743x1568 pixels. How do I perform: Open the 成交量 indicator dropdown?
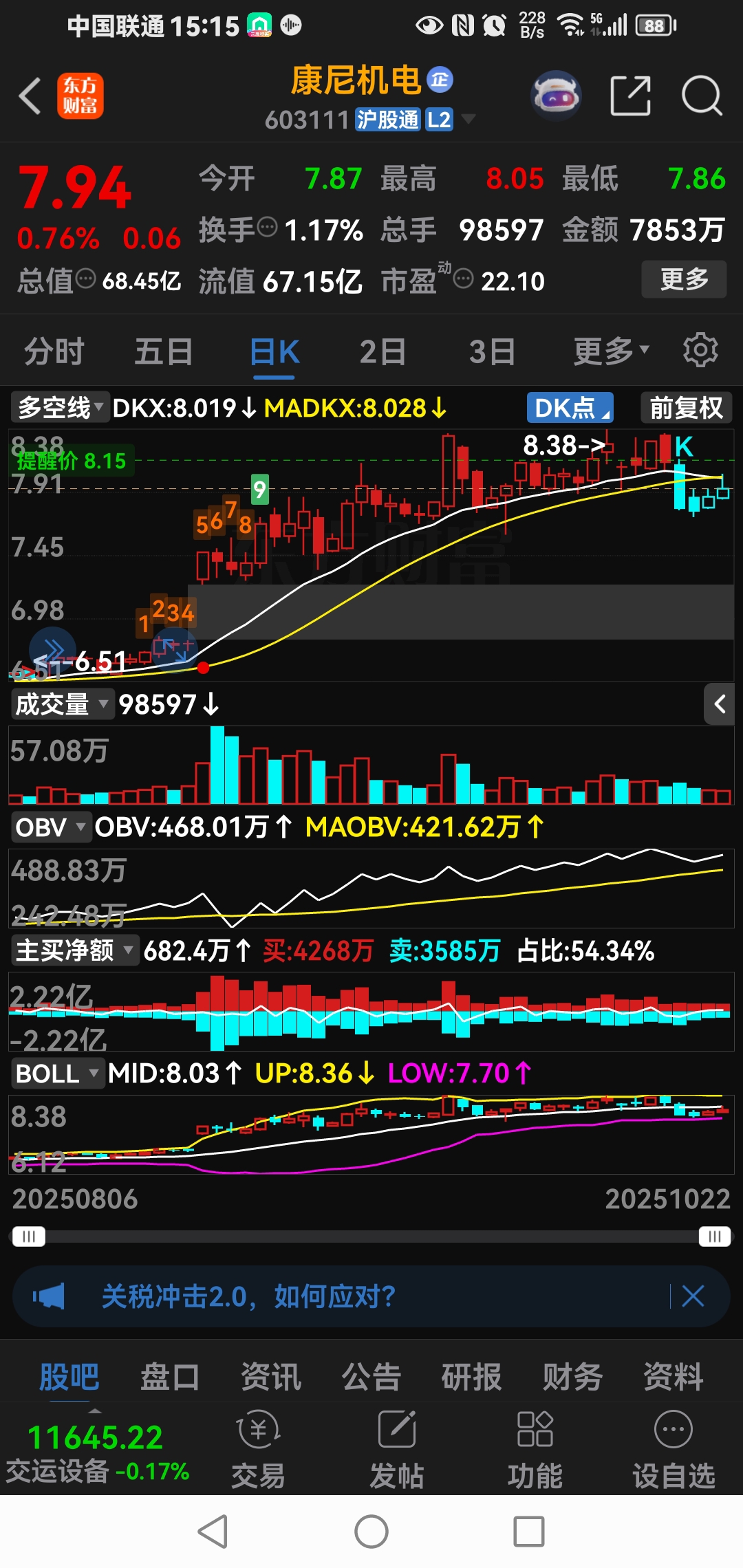(x=62, y=704)
